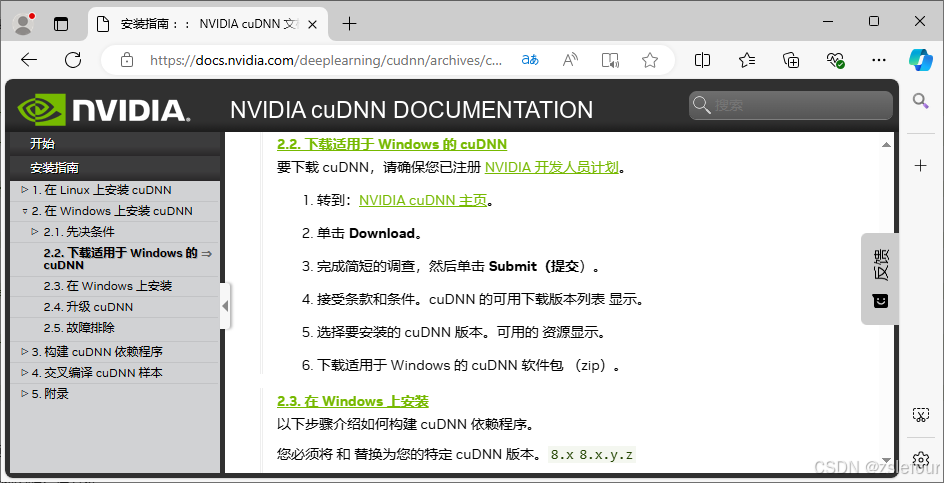Minimize the Edge window
This screenshot has height=483, width=944.
tap(828, 22)
